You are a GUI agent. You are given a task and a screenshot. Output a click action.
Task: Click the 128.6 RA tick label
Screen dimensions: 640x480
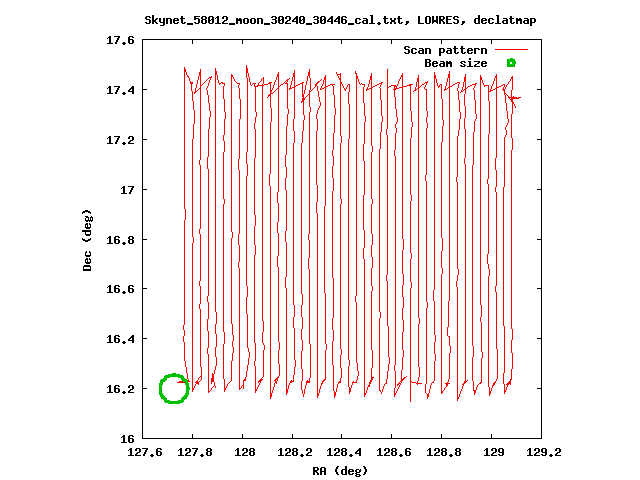coord(393,452)
